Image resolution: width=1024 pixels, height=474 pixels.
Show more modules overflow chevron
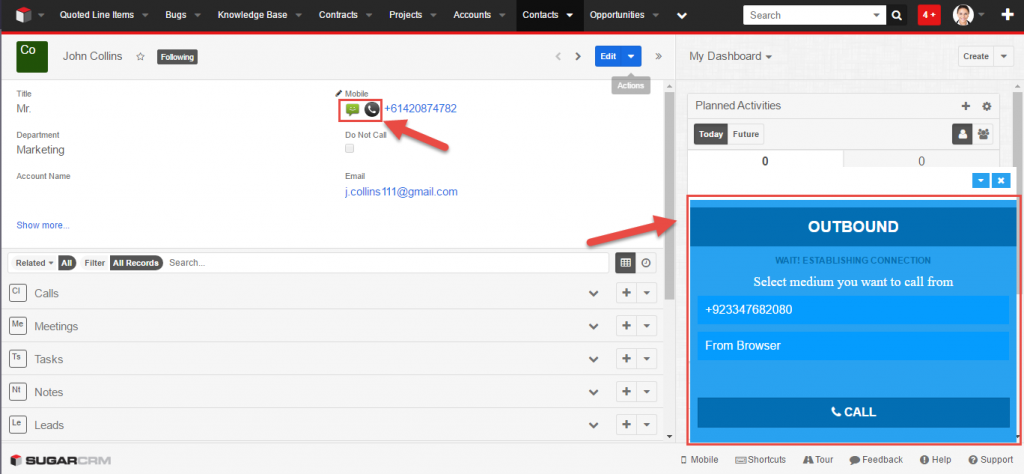point(682,15)
